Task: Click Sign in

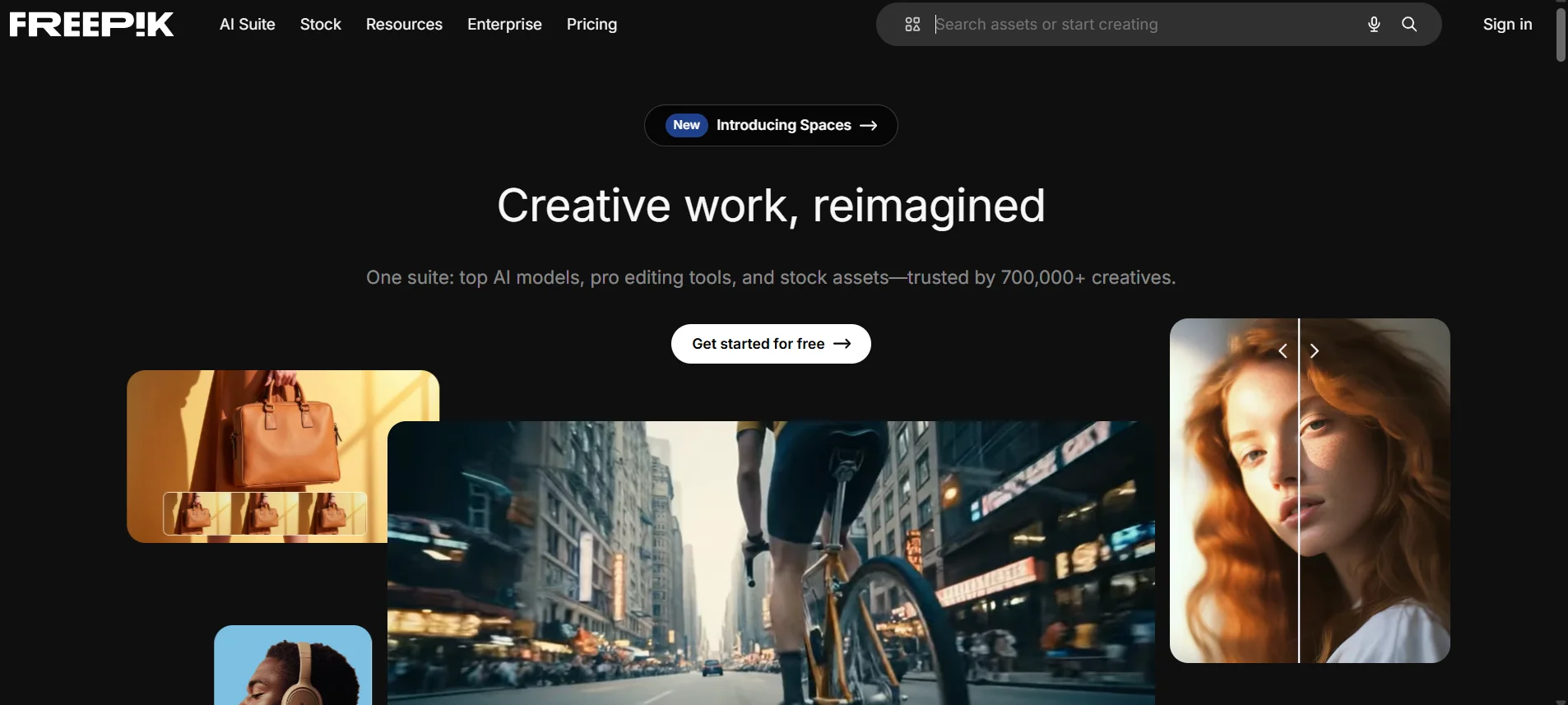Action: click(1507, 25)
